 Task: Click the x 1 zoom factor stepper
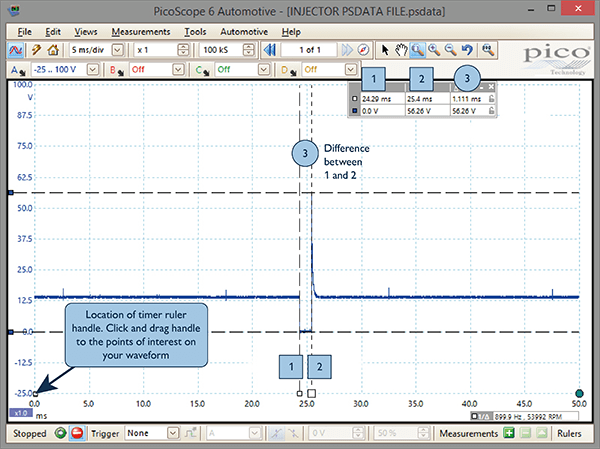coord(184,50)
